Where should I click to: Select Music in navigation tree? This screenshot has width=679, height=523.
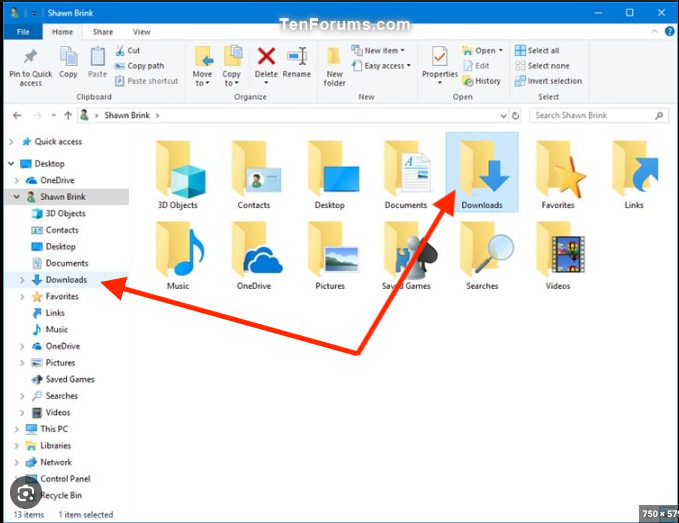click(x=57, y=329)
